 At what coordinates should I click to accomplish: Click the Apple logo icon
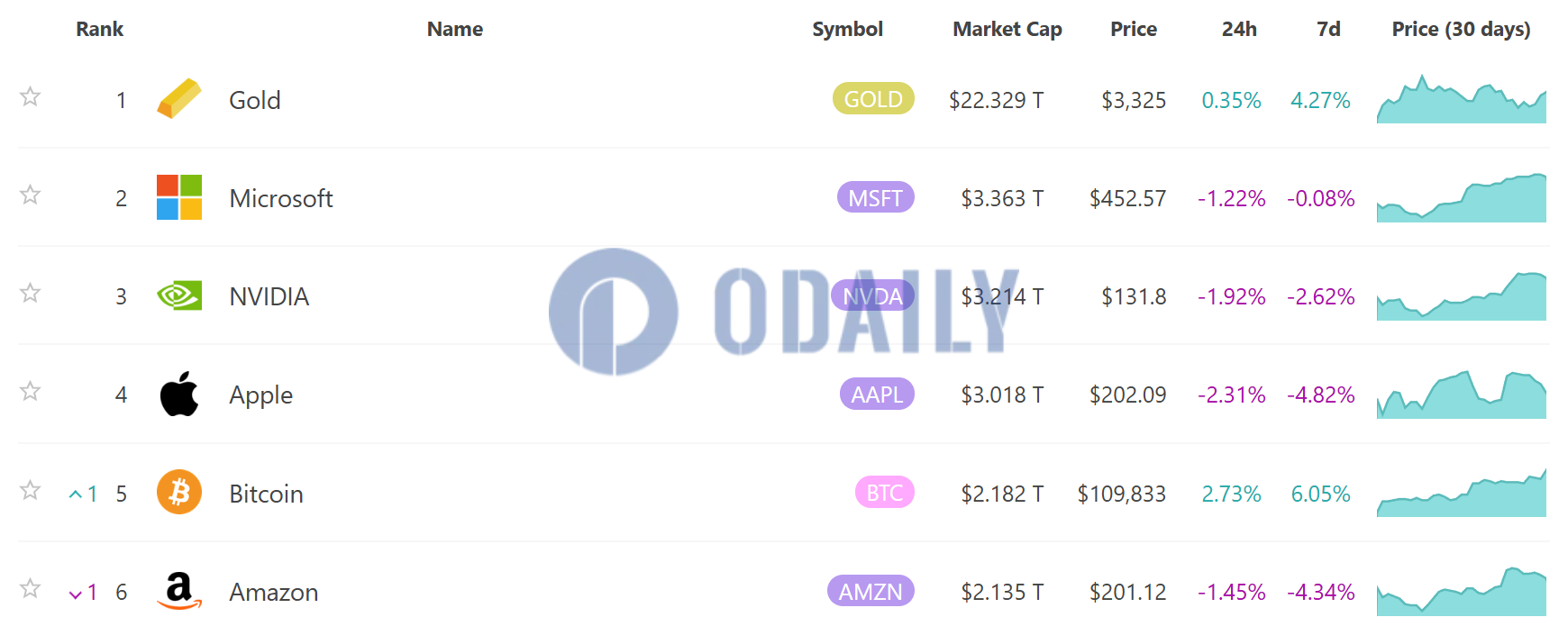pos(178,395)
